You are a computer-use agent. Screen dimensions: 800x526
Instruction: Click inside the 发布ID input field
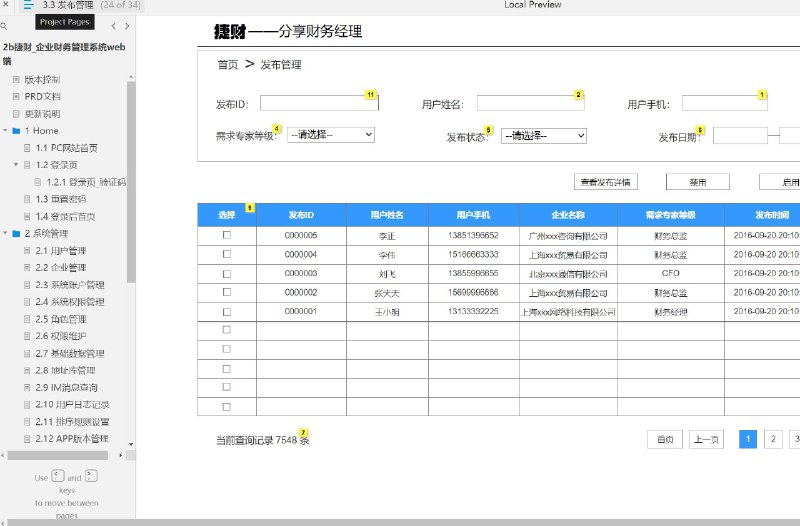(x=319, y=103)
